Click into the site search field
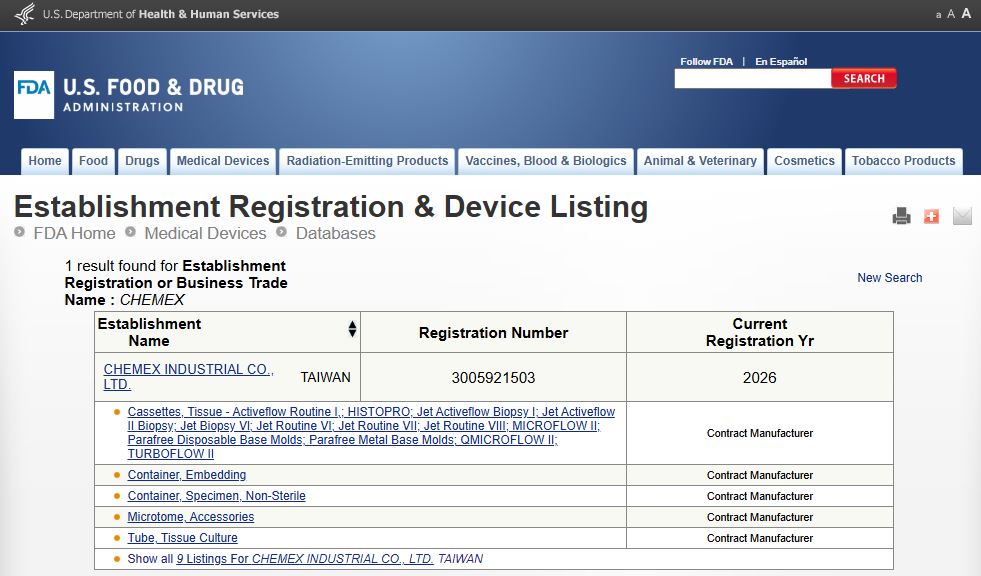 tap(753, 78)
